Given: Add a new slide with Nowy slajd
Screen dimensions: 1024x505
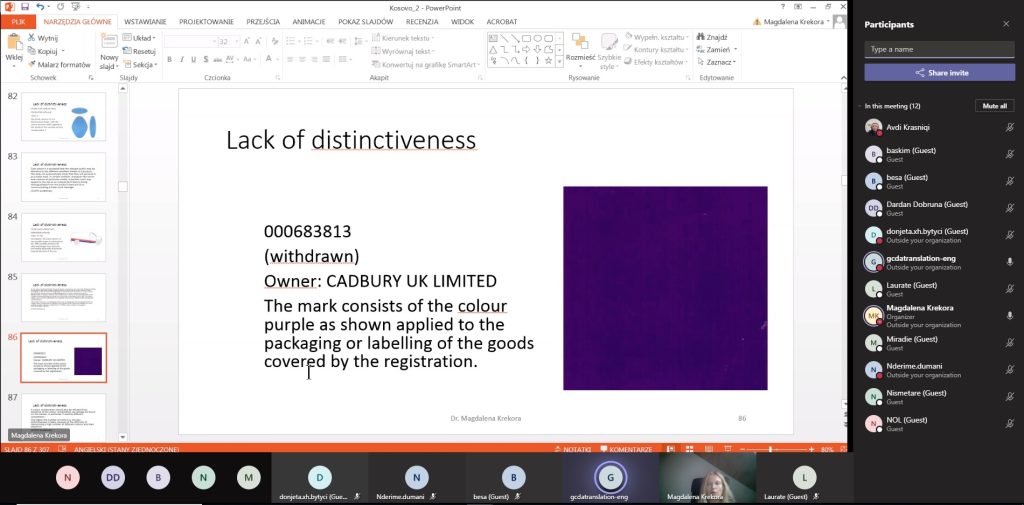Looking at the screenshot, I should point(109,53).
